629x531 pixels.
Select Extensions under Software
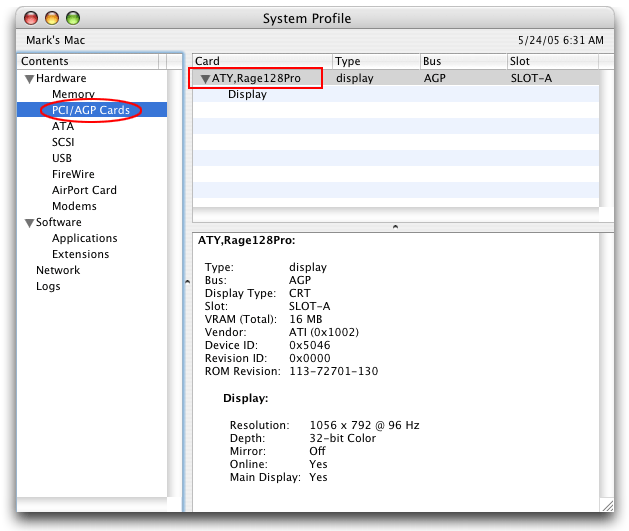[80, 254]
